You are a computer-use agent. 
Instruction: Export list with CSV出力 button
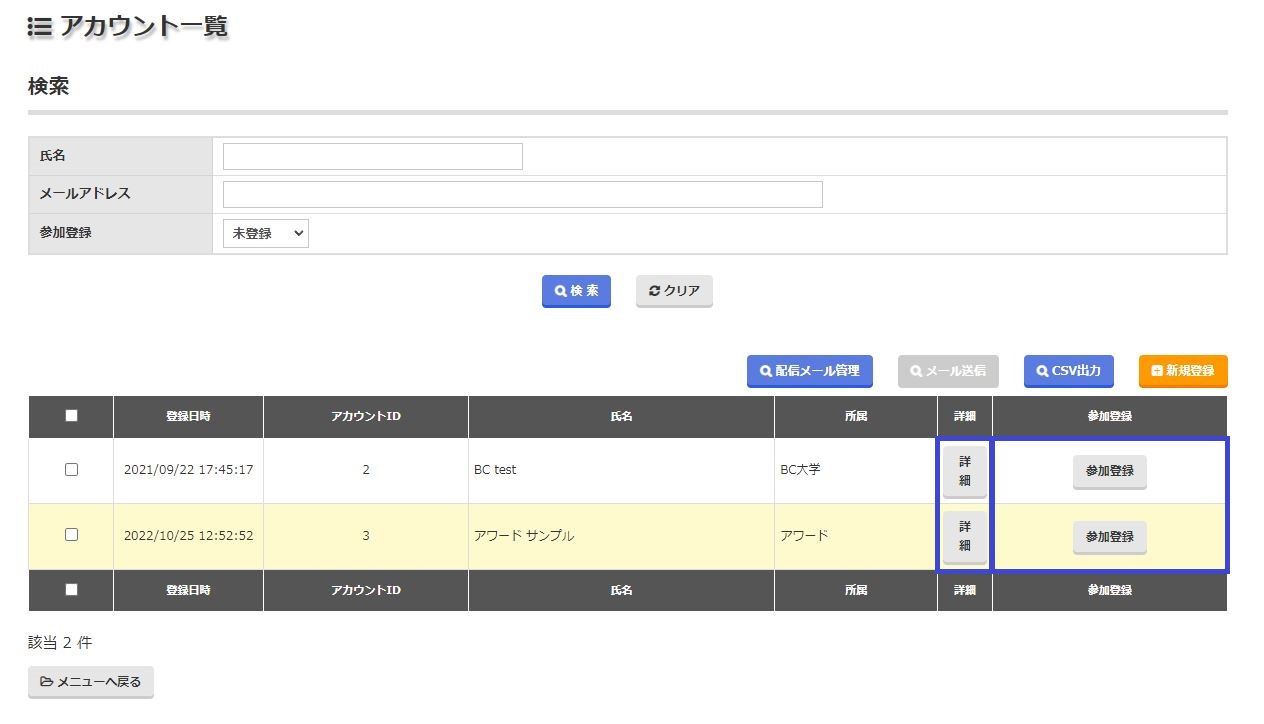1068,371
